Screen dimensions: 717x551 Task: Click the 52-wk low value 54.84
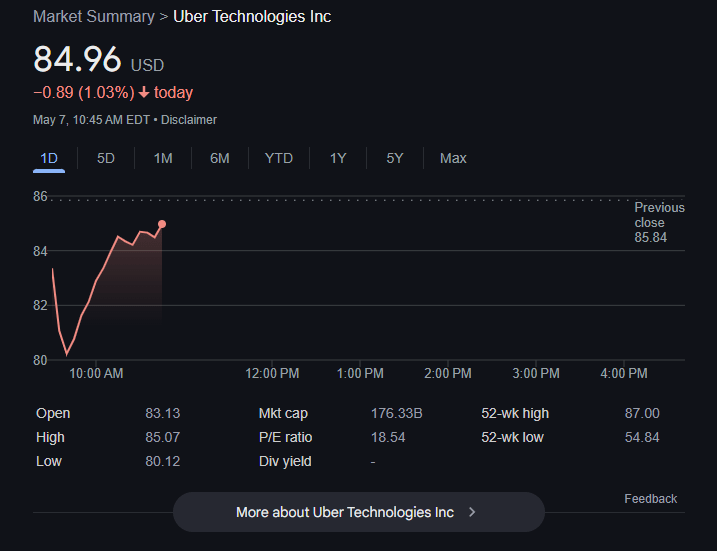[x=642, y=438]
